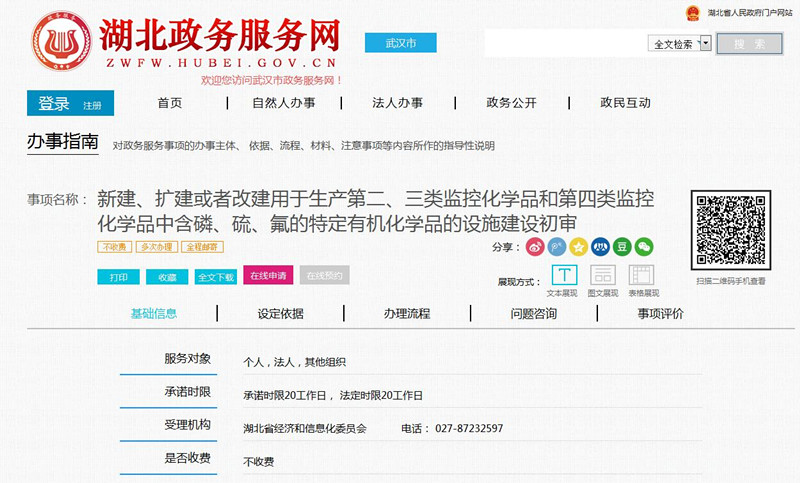The width and height of the screenshot is (800, 483).
Task: Click the pink 在线申请 button
Action: (268, 276)
